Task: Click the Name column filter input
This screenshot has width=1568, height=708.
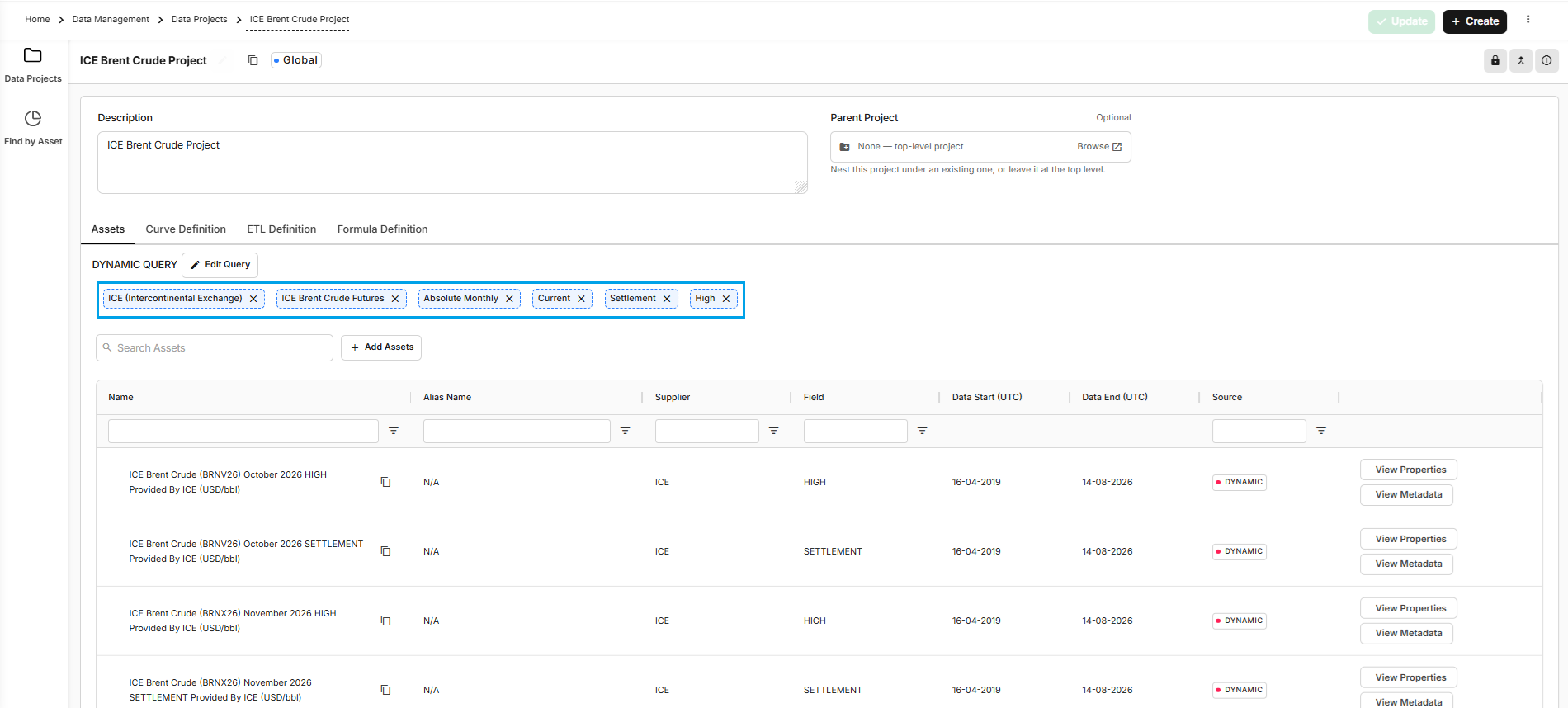Action: [x=243, y=431]
